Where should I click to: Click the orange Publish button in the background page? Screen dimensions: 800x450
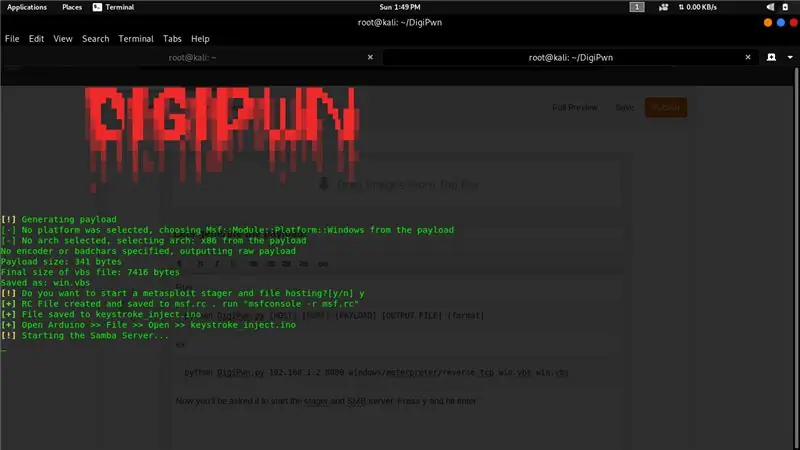666,108
